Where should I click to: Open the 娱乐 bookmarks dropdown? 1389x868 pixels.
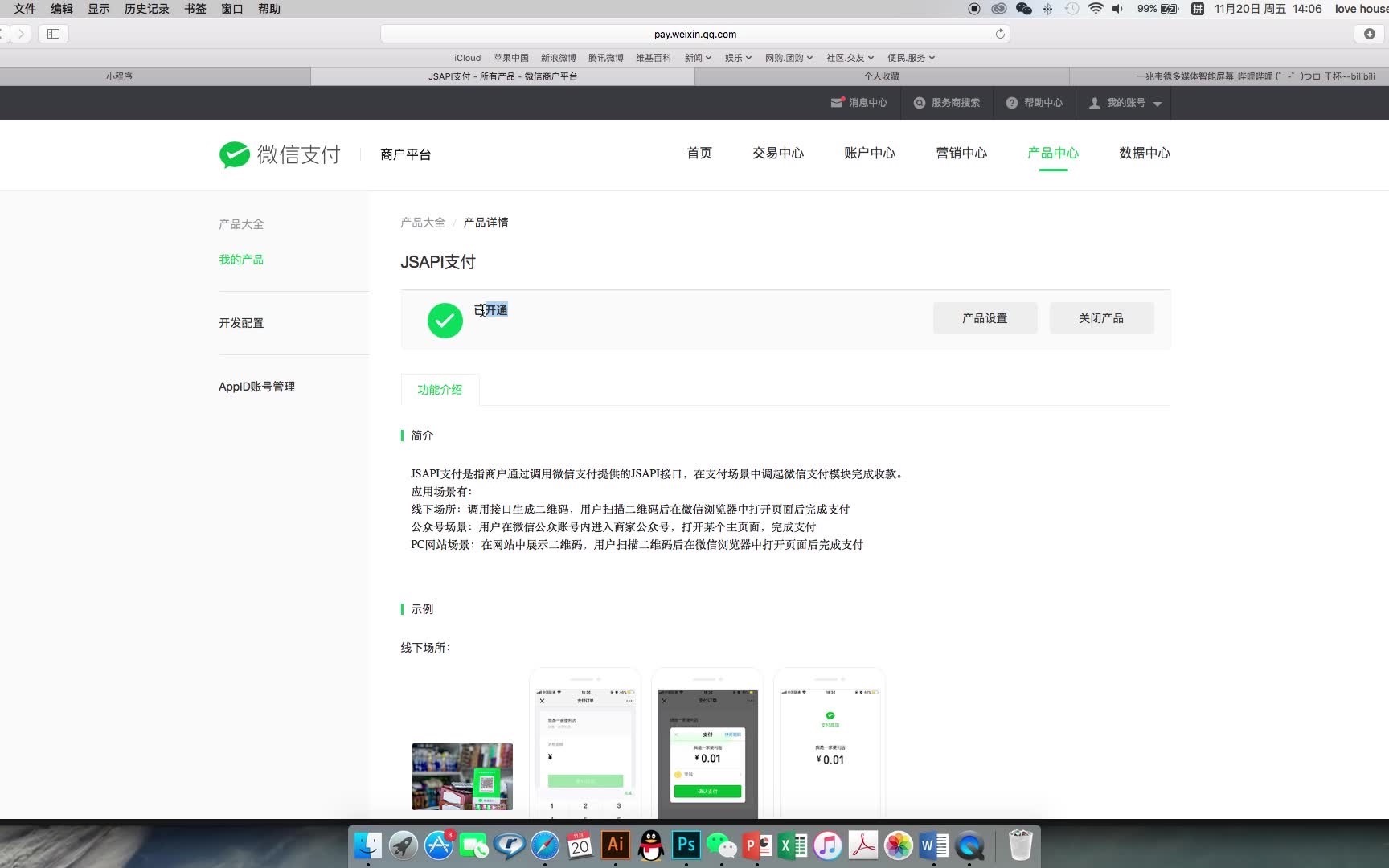tap(736, 57)
